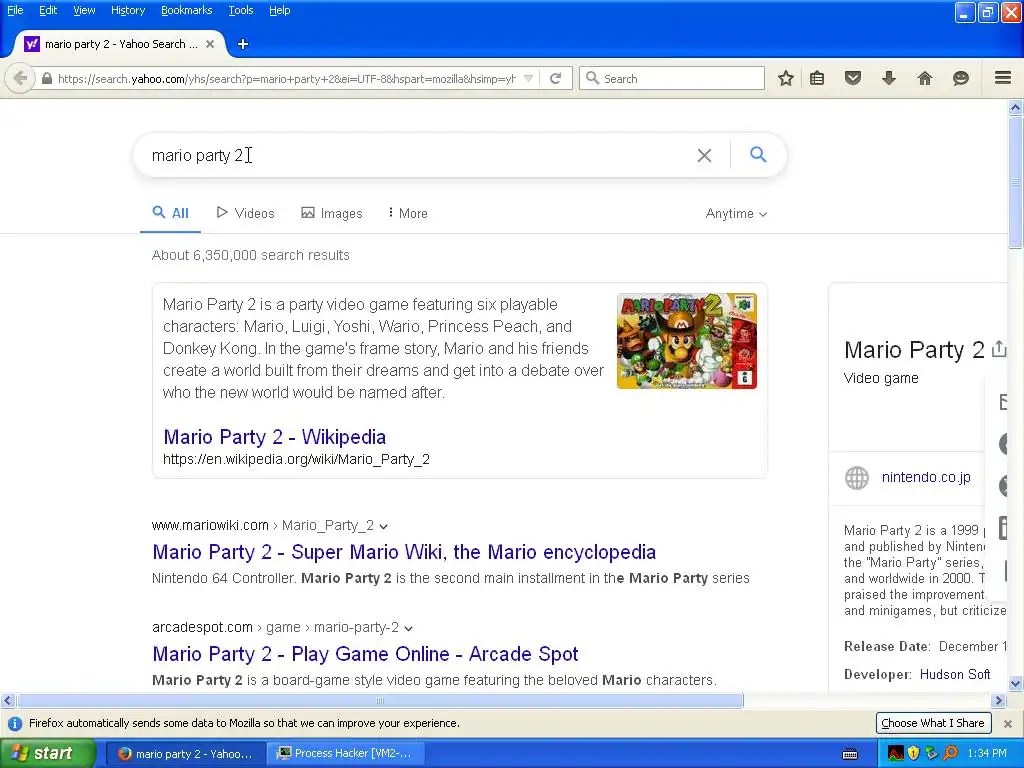
Task: Expand the More search categories menu
Action: pos(408,214)
